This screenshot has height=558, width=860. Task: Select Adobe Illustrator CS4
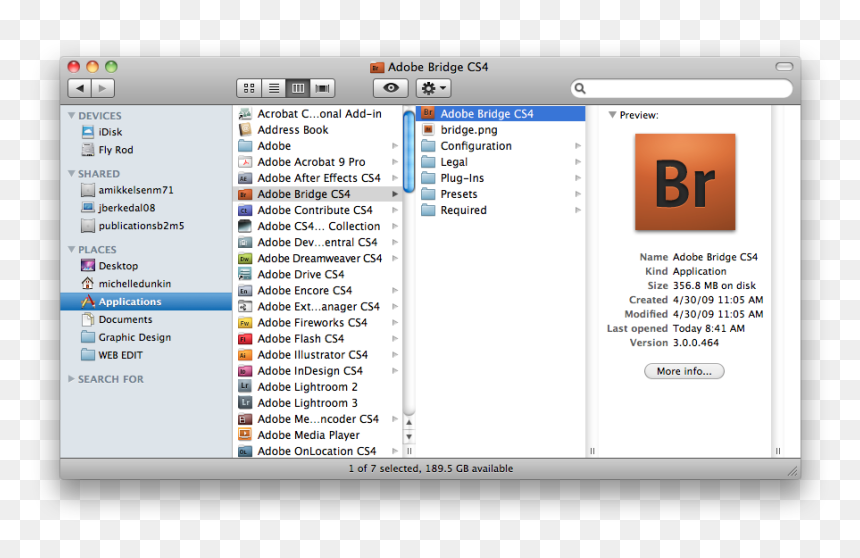[318, 354]
